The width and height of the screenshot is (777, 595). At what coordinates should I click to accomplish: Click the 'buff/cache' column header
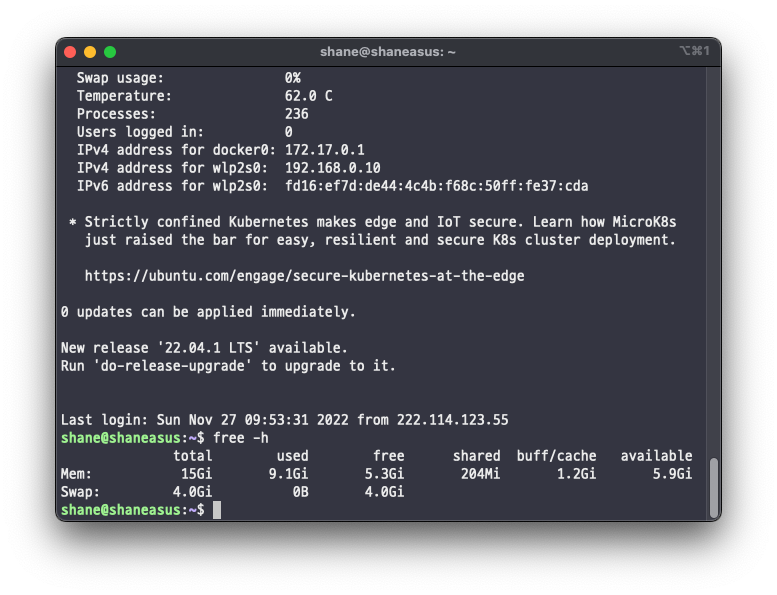556,456
